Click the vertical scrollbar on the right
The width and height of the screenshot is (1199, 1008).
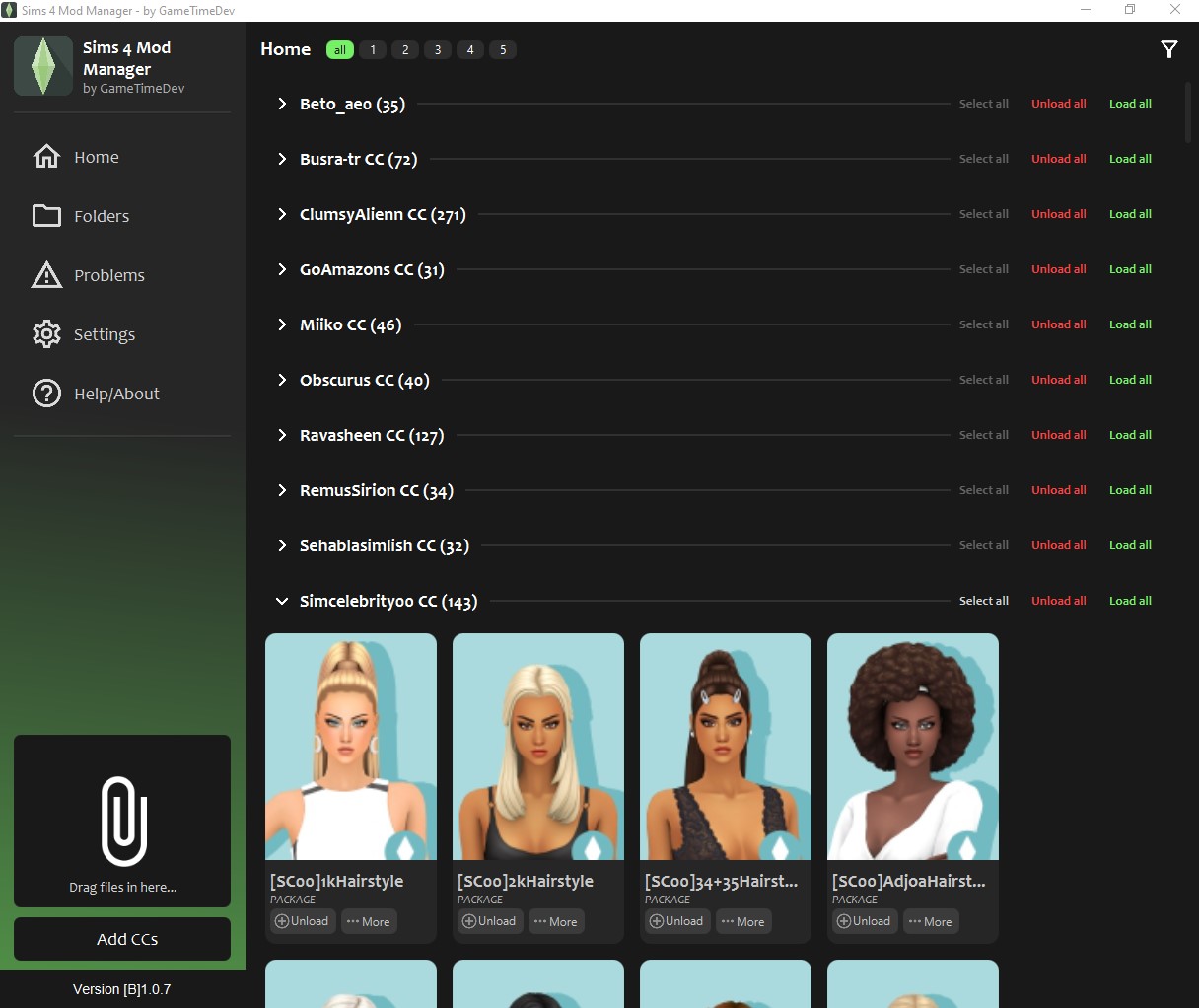coord(1188,113)
